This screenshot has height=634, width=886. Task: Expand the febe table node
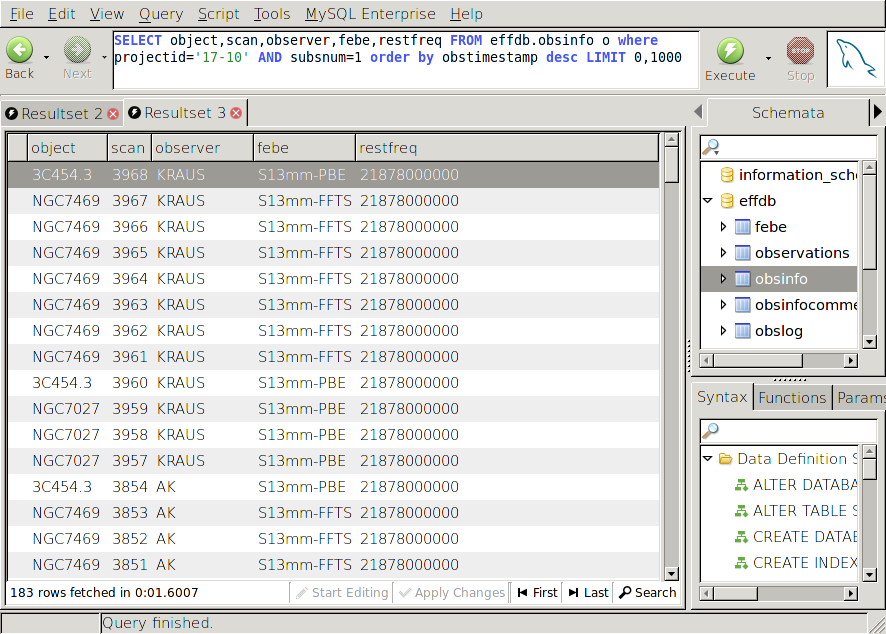(723, 227)
